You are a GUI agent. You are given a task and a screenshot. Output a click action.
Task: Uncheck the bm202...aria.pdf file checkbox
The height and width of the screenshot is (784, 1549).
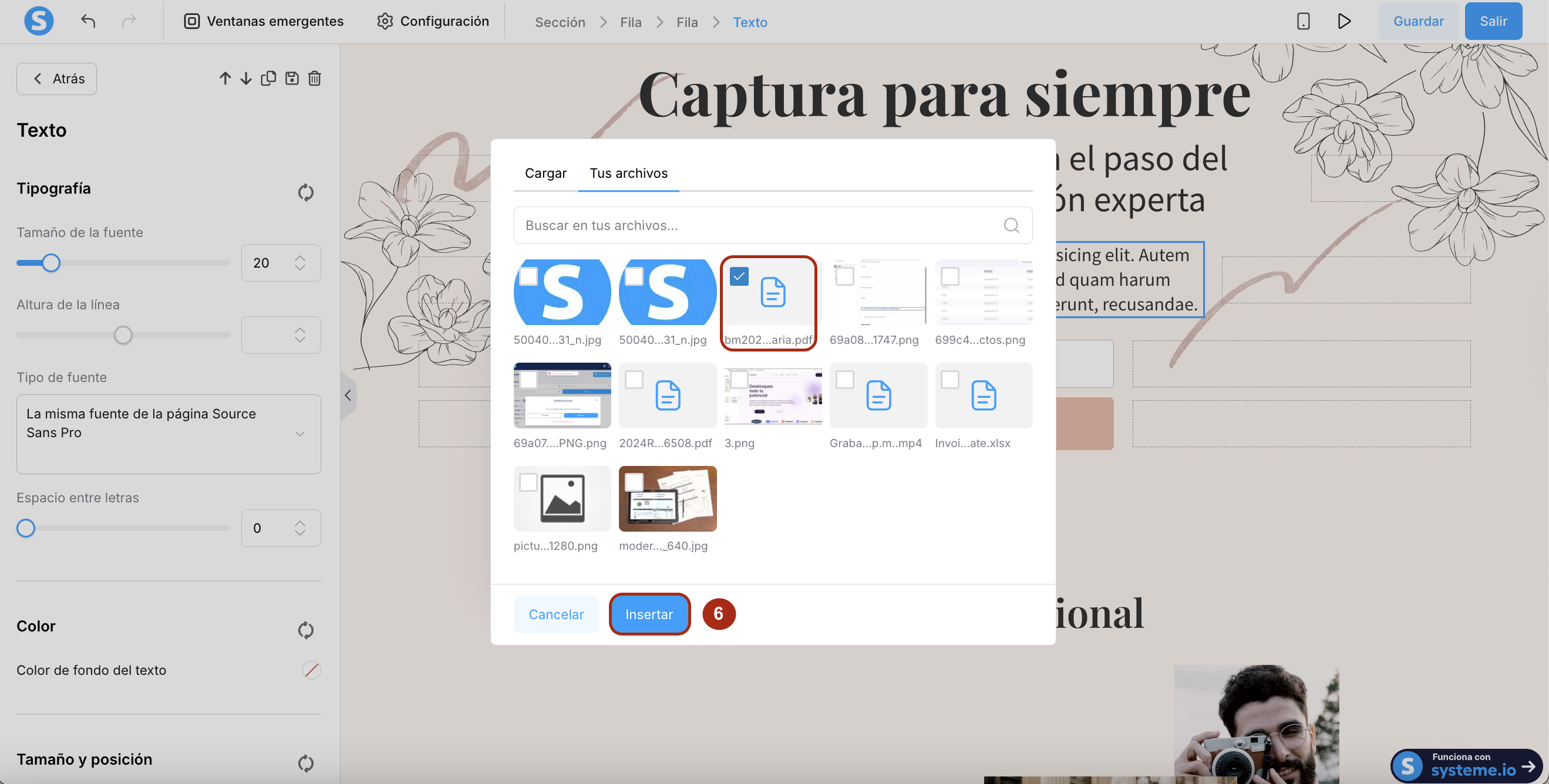pos(739,276)
